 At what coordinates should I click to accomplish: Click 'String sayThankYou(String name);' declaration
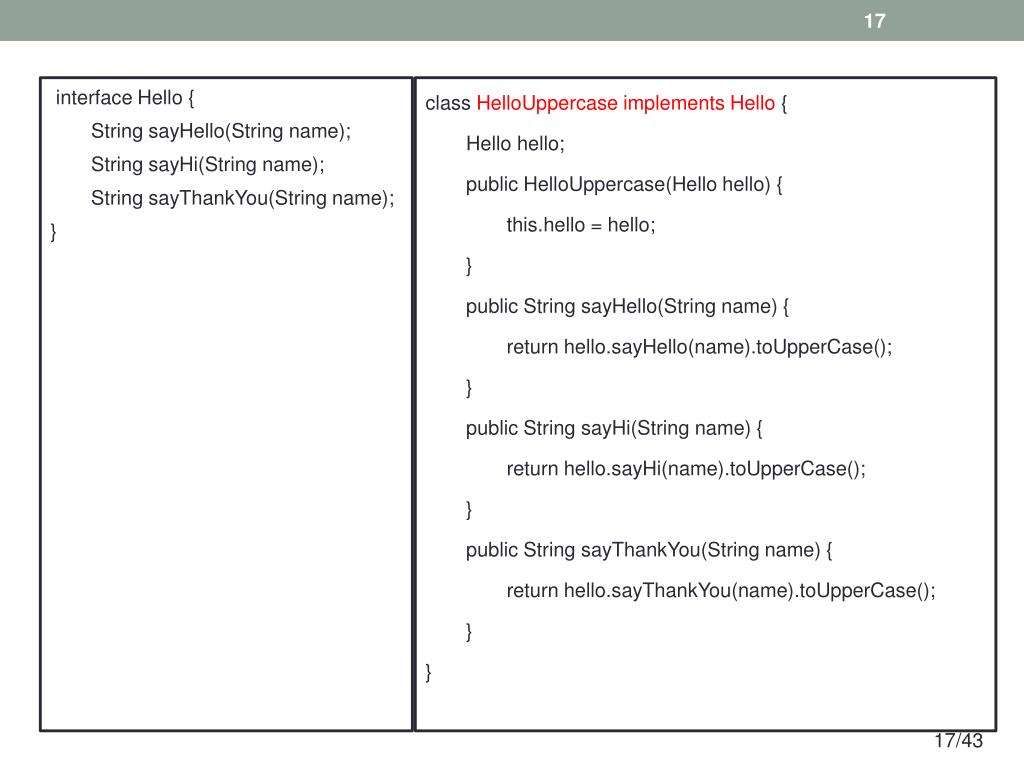[x=243, y=198]
